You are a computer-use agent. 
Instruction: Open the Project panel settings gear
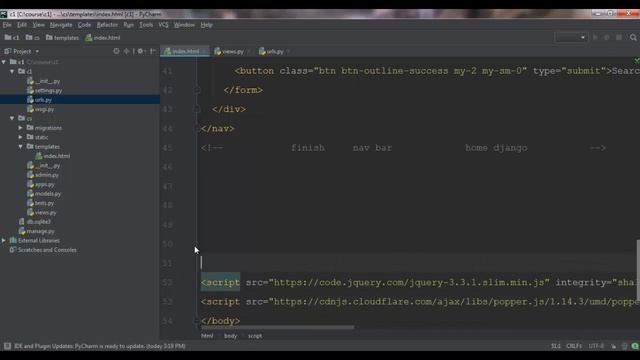coord(141,51)
